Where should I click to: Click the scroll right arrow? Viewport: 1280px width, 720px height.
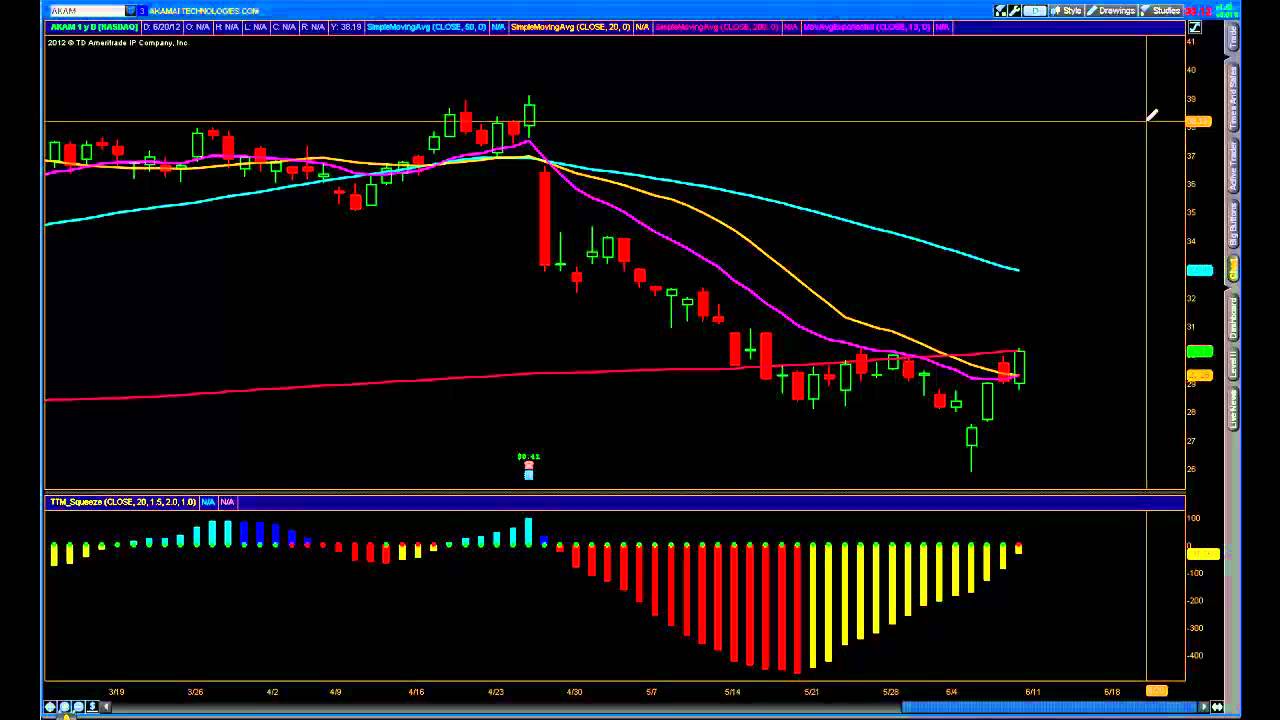[x=1203, y=707]
